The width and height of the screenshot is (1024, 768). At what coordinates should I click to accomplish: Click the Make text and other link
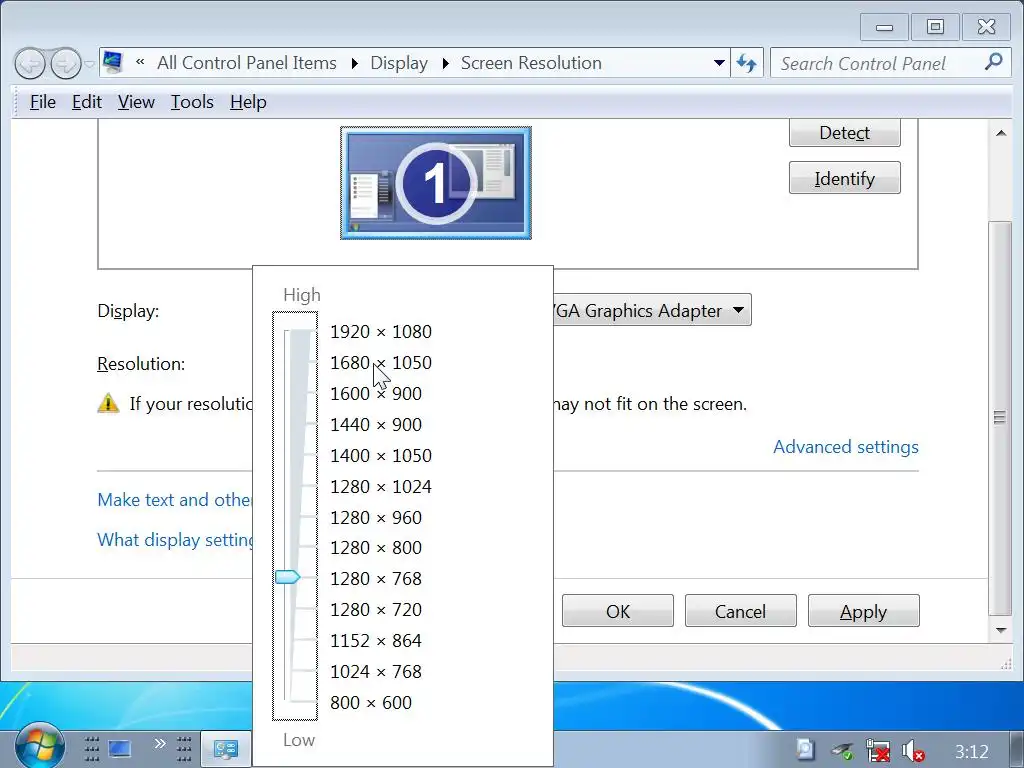coord(174,500)
